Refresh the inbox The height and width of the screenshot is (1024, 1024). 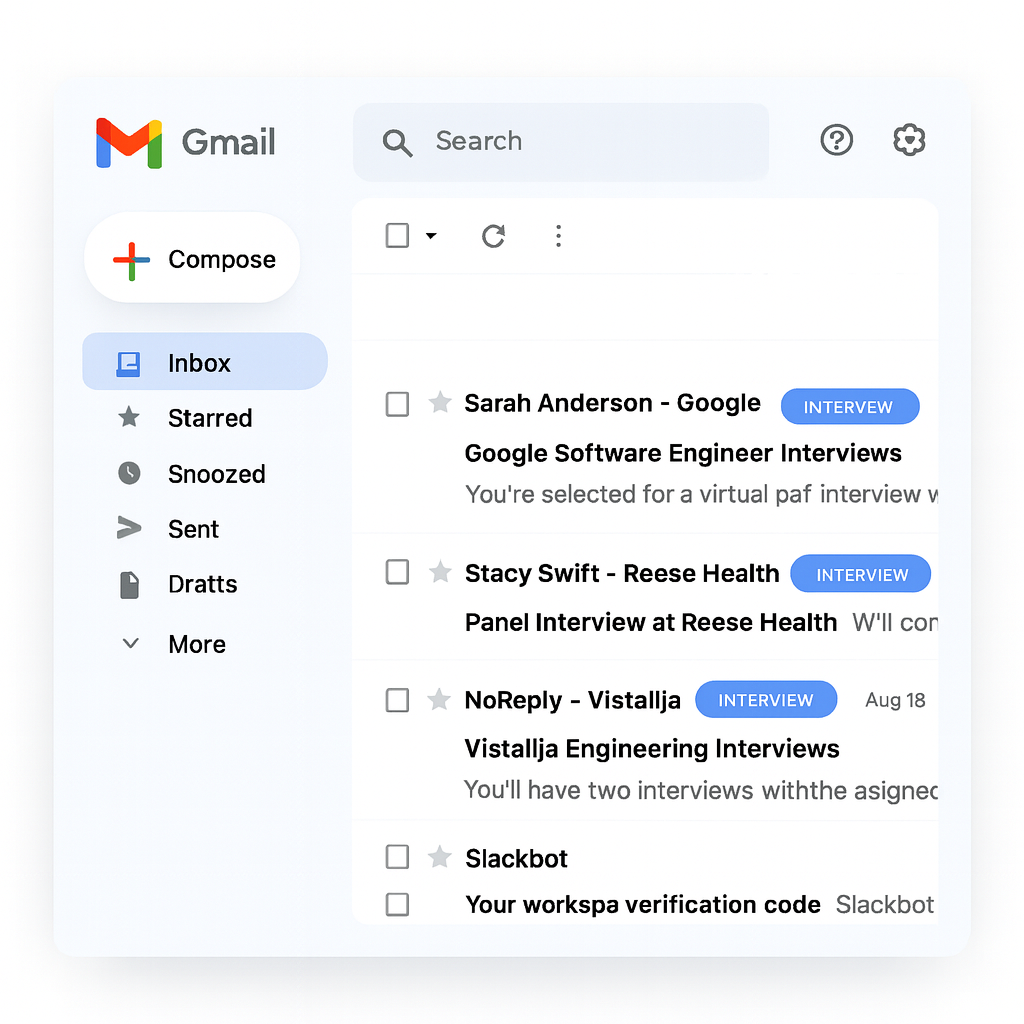tap(493, 236)
